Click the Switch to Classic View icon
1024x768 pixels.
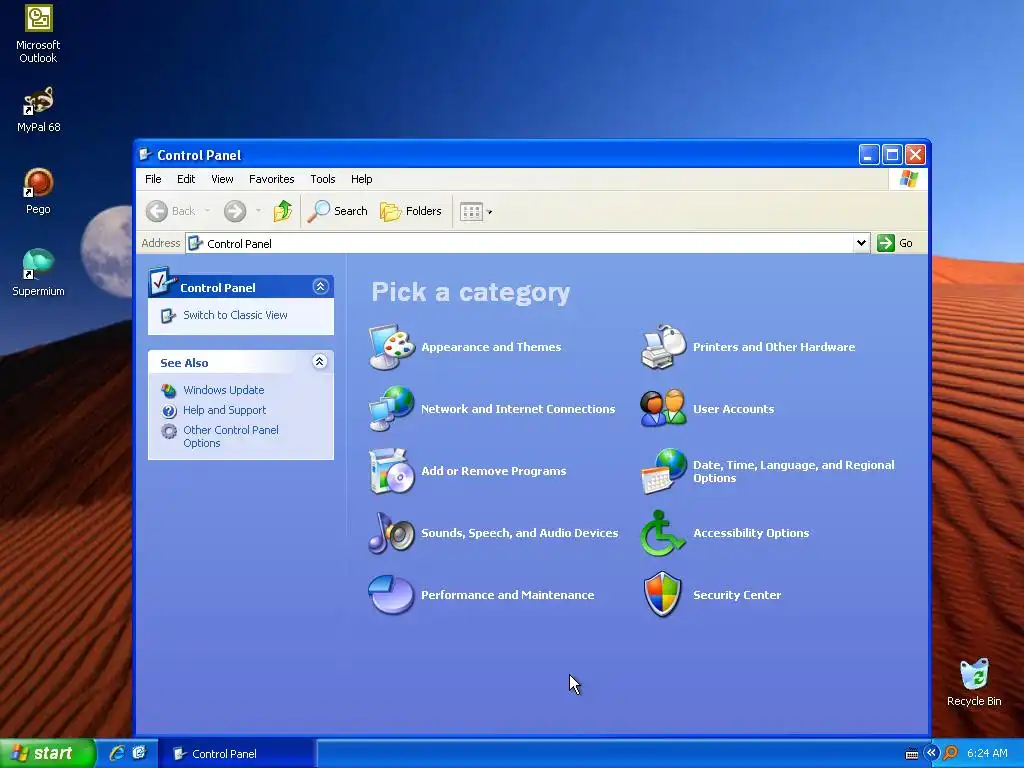coord(168,315)
